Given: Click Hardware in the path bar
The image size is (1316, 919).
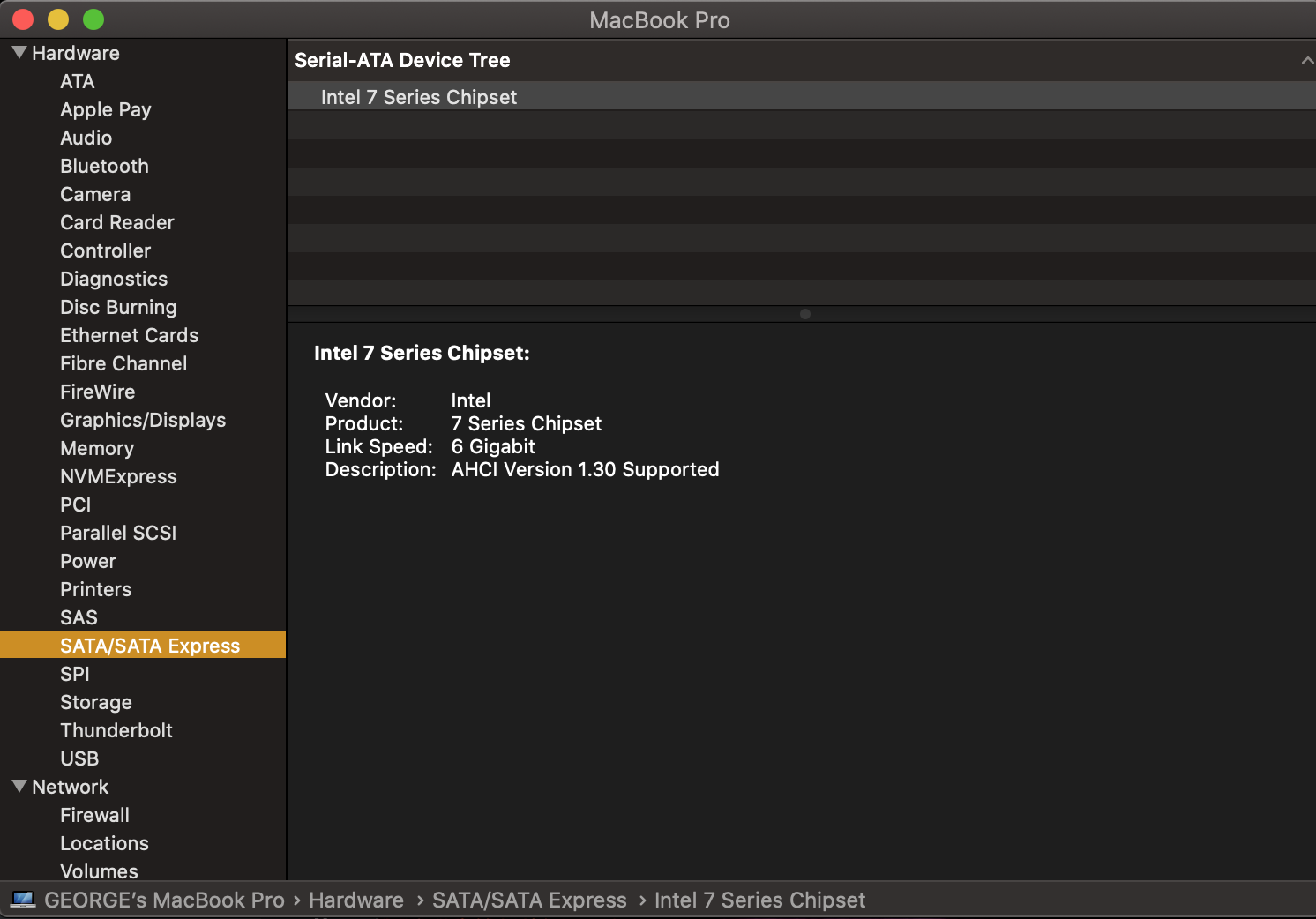Looking at the screenshot, I should click(356, 900).
